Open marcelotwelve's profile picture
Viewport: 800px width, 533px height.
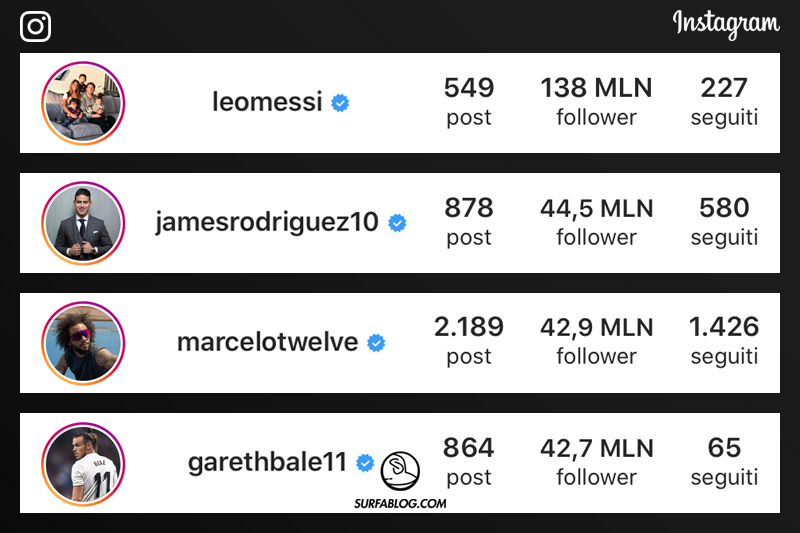83,343
